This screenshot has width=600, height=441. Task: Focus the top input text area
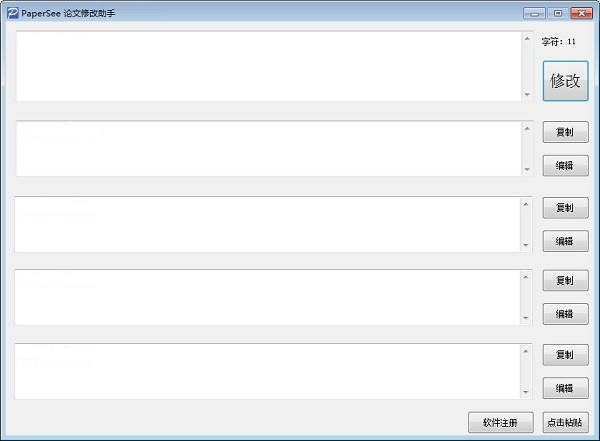(x=268, y=66)
